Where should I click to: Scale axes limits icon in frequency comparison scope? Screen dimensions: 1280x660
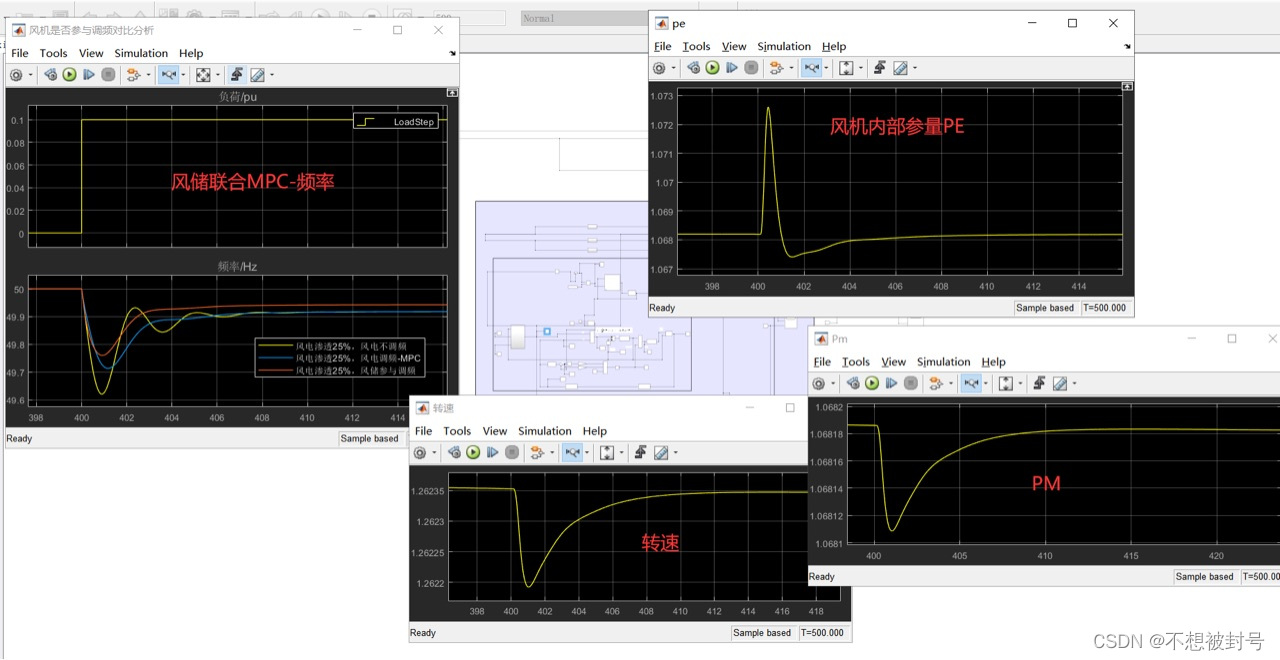click(x=203, y=75)
